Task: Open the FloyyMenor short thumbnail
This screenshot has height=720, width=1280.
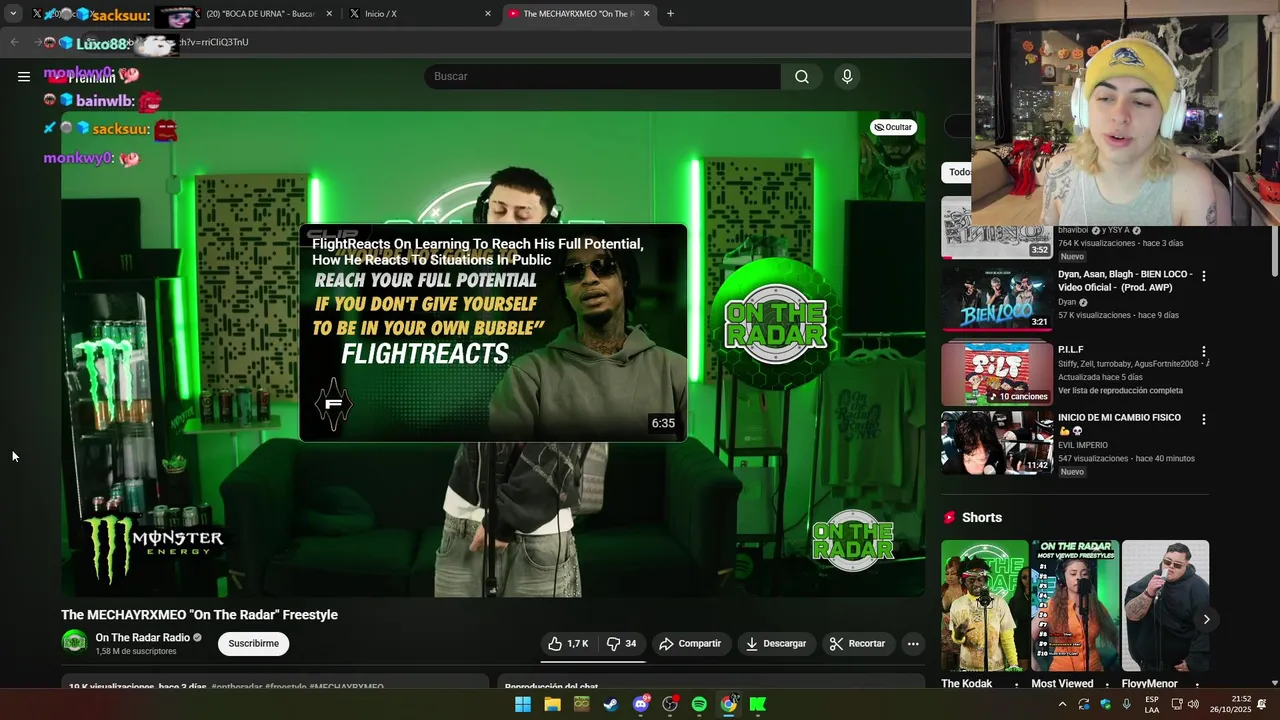Action: (1165, 606)
